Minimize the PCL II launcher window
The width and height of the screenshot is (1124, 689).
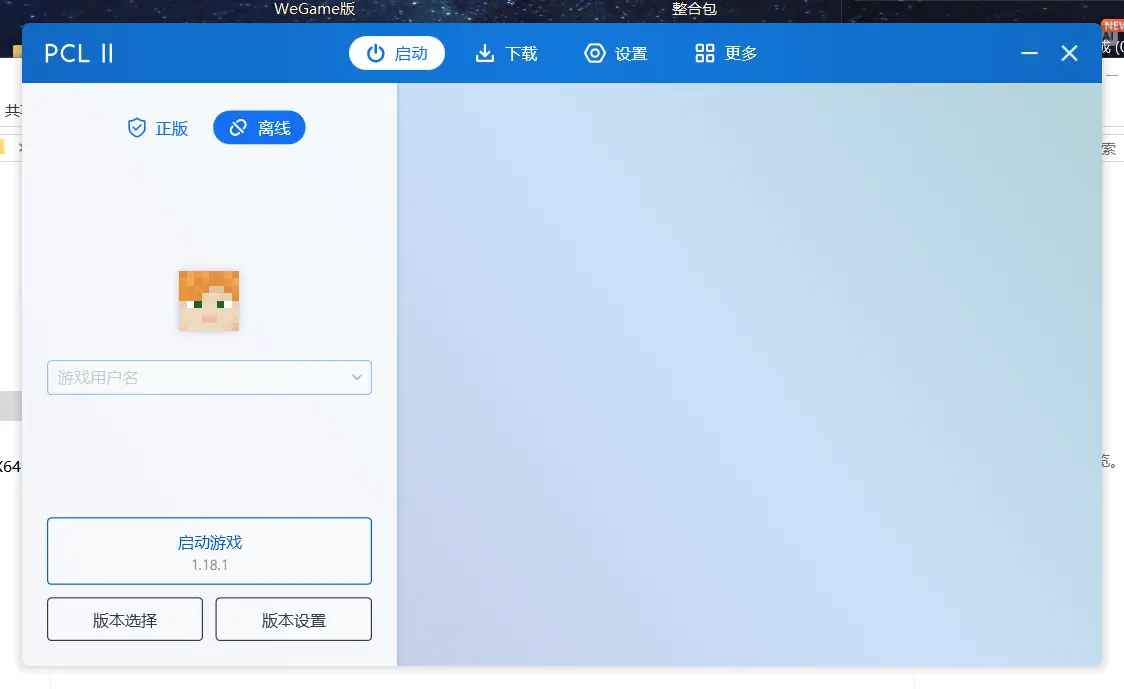[1029, 53]
